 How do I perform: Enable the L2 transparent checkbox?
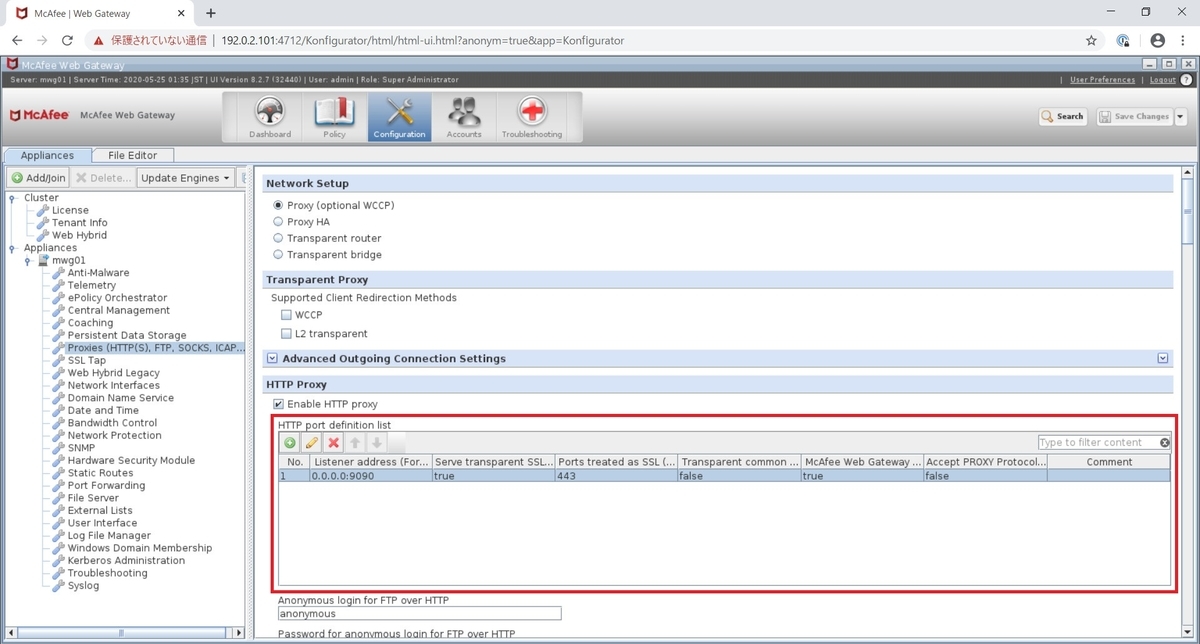click(x=287, y=334)
